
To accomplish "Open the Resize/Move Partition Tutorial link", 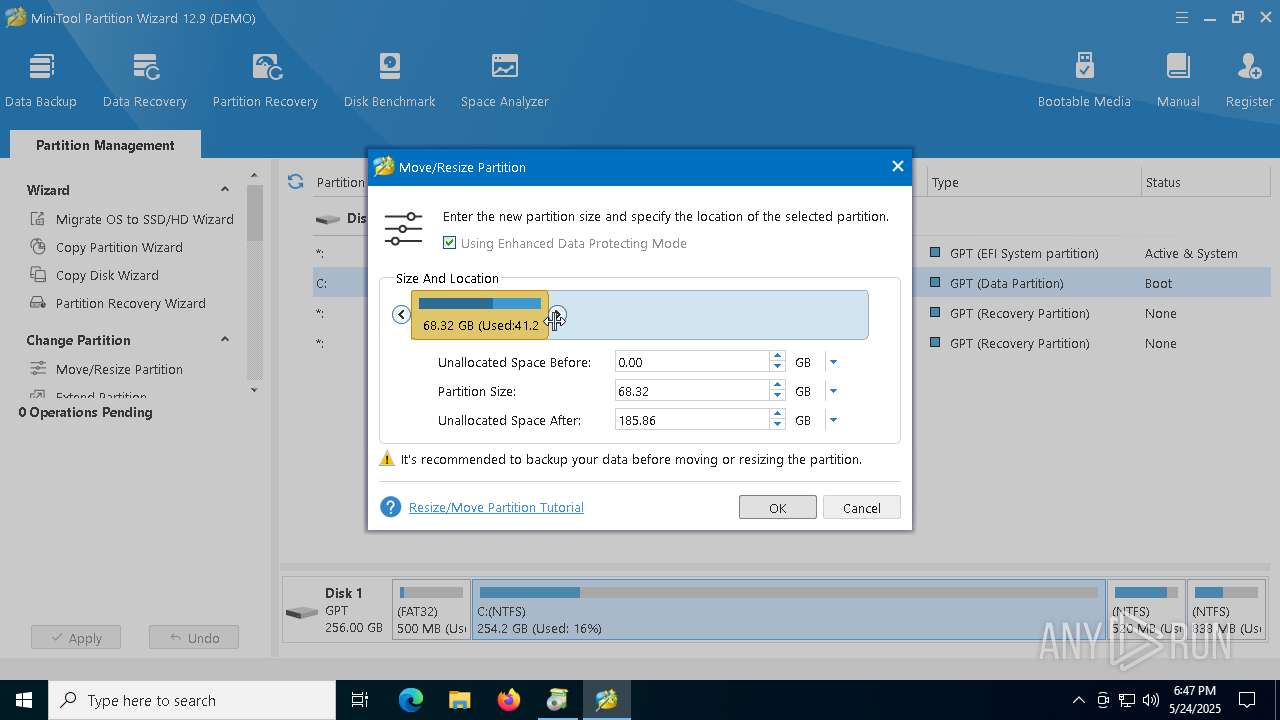I will 496,507.
